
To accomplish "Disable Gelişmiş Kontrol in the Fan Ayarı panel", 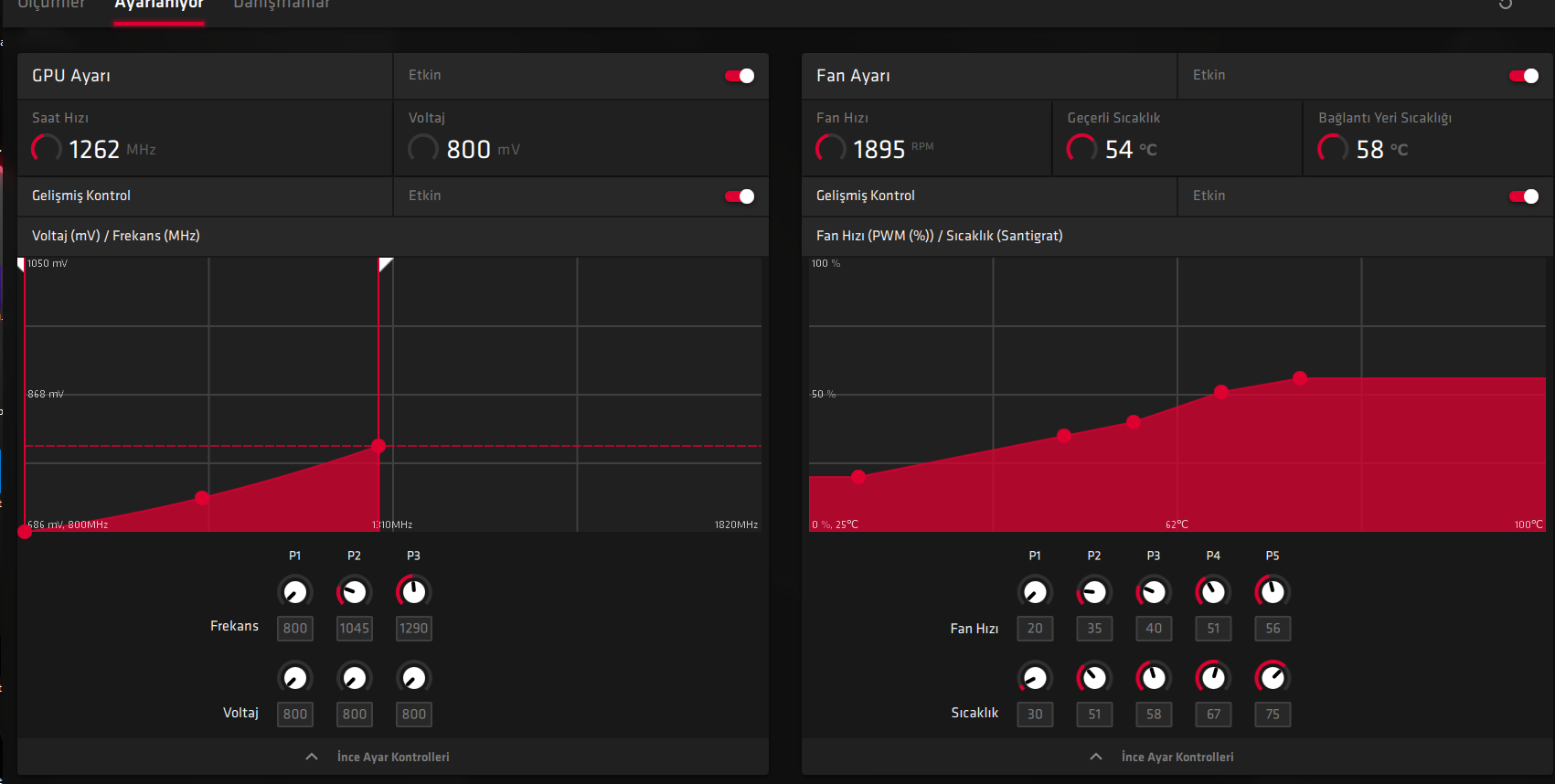I will point(1524,196).
